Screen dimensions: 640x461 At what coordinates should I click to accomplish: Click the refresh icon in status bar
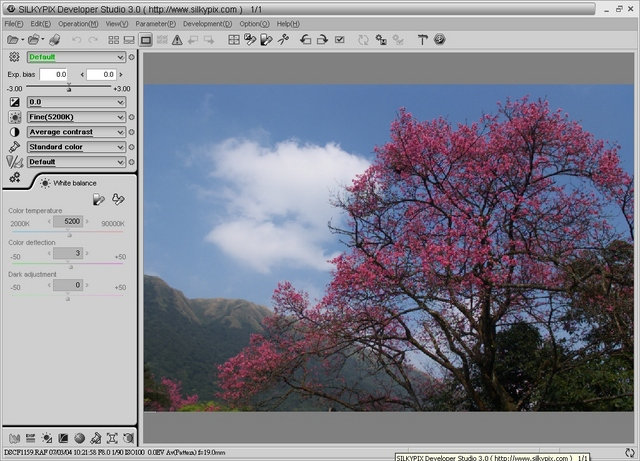tap(630, 452)
